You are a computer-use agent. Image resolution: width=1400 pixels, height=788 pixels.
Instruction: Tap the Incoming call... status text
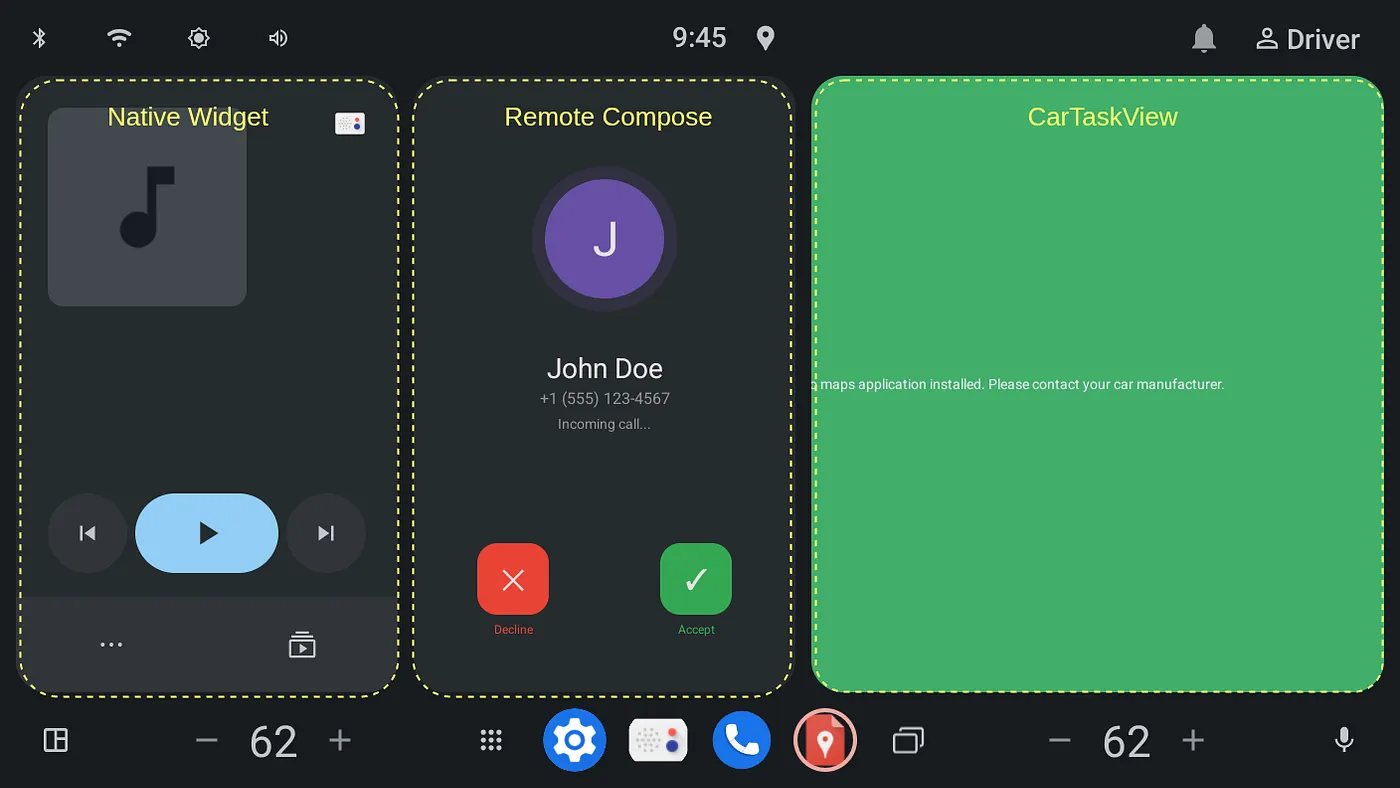point(604,424)
